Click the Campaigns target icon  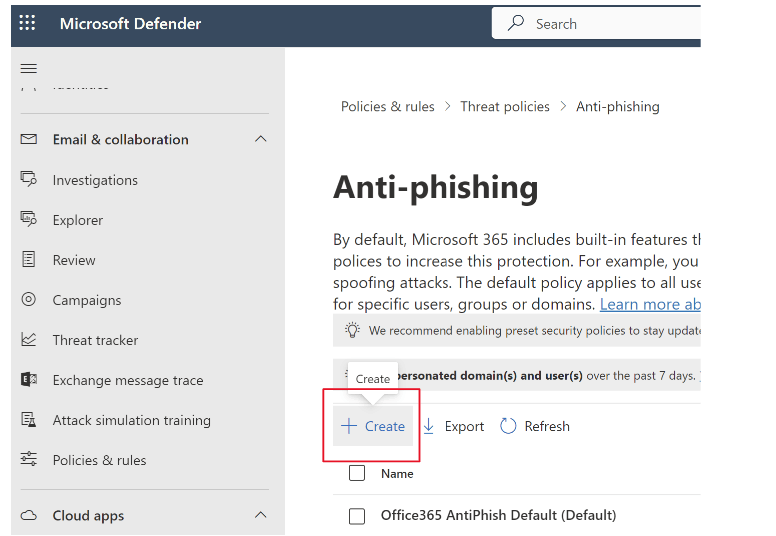click(x=29, y=299)
